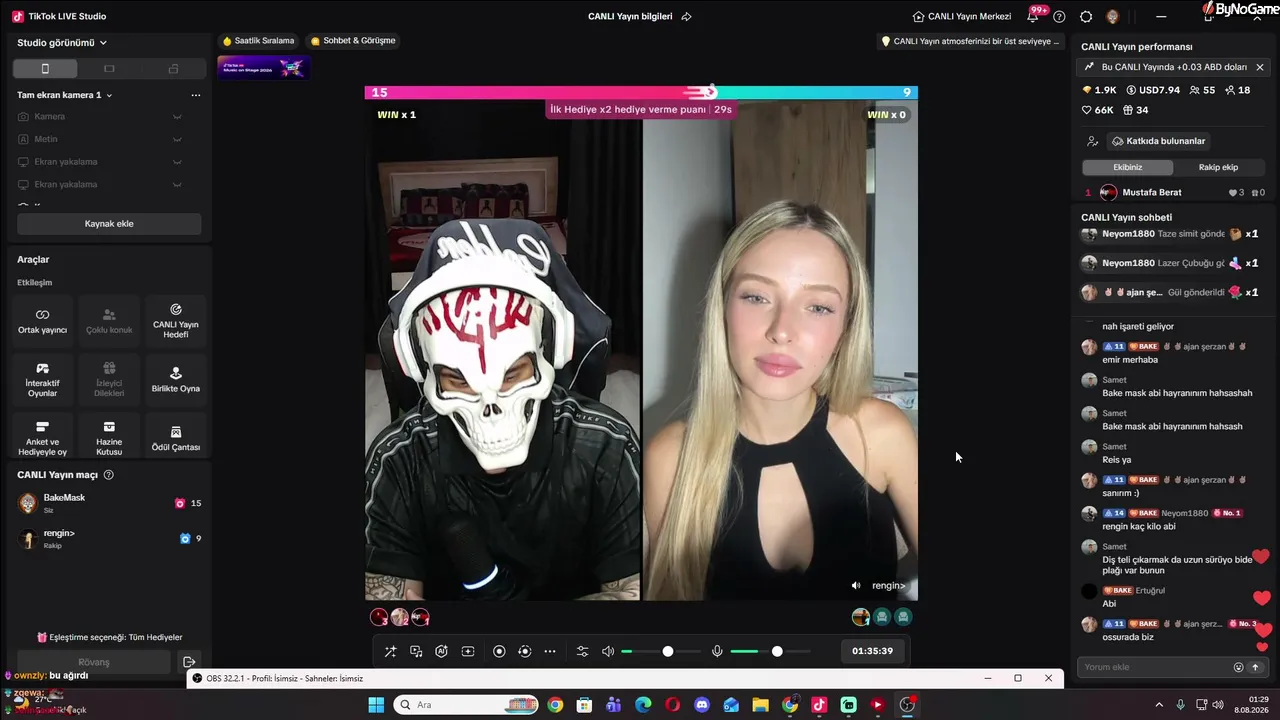Open File Explorer from the taskbar
This screenshot has height=720, width=1280.
tap(760, 705)
